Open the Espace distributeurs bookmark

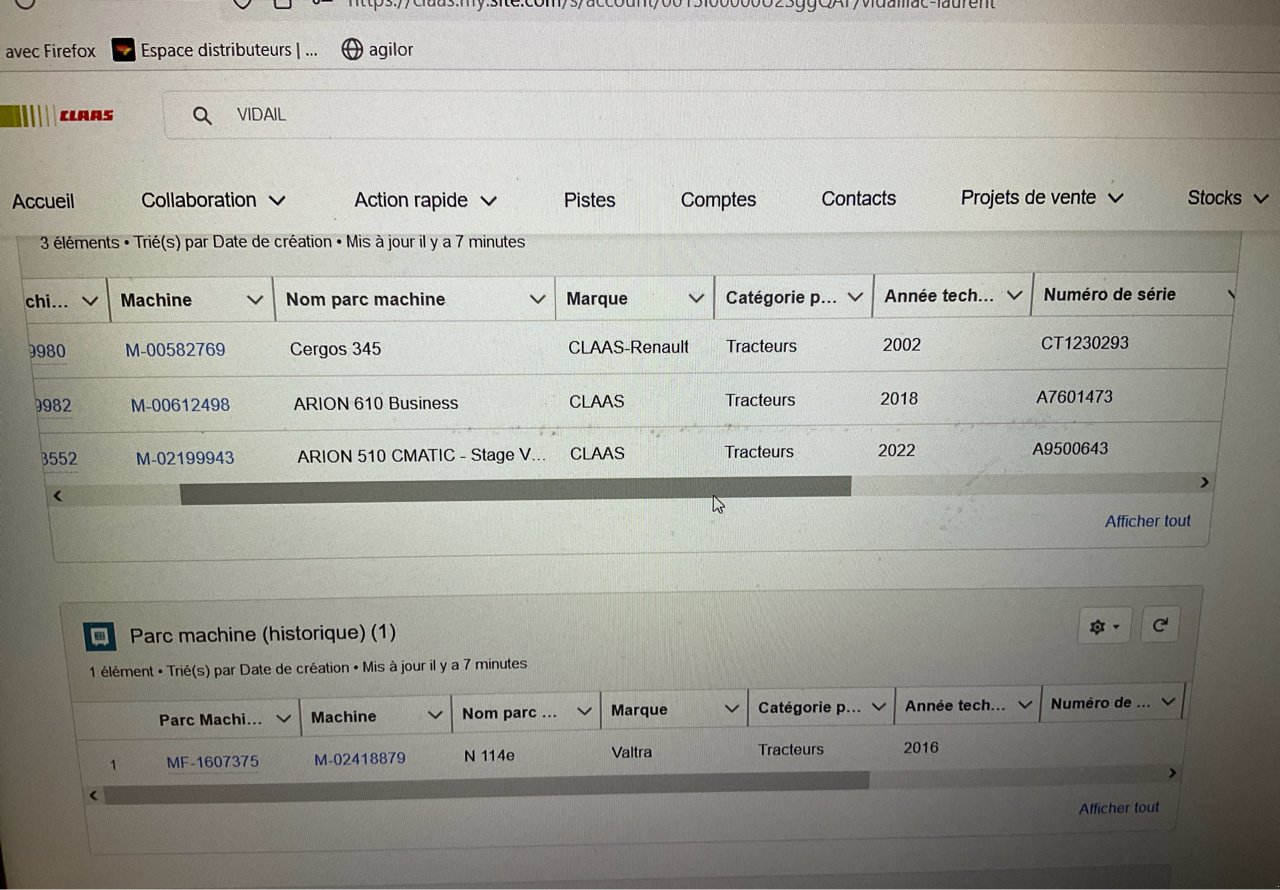coord(215,50)
